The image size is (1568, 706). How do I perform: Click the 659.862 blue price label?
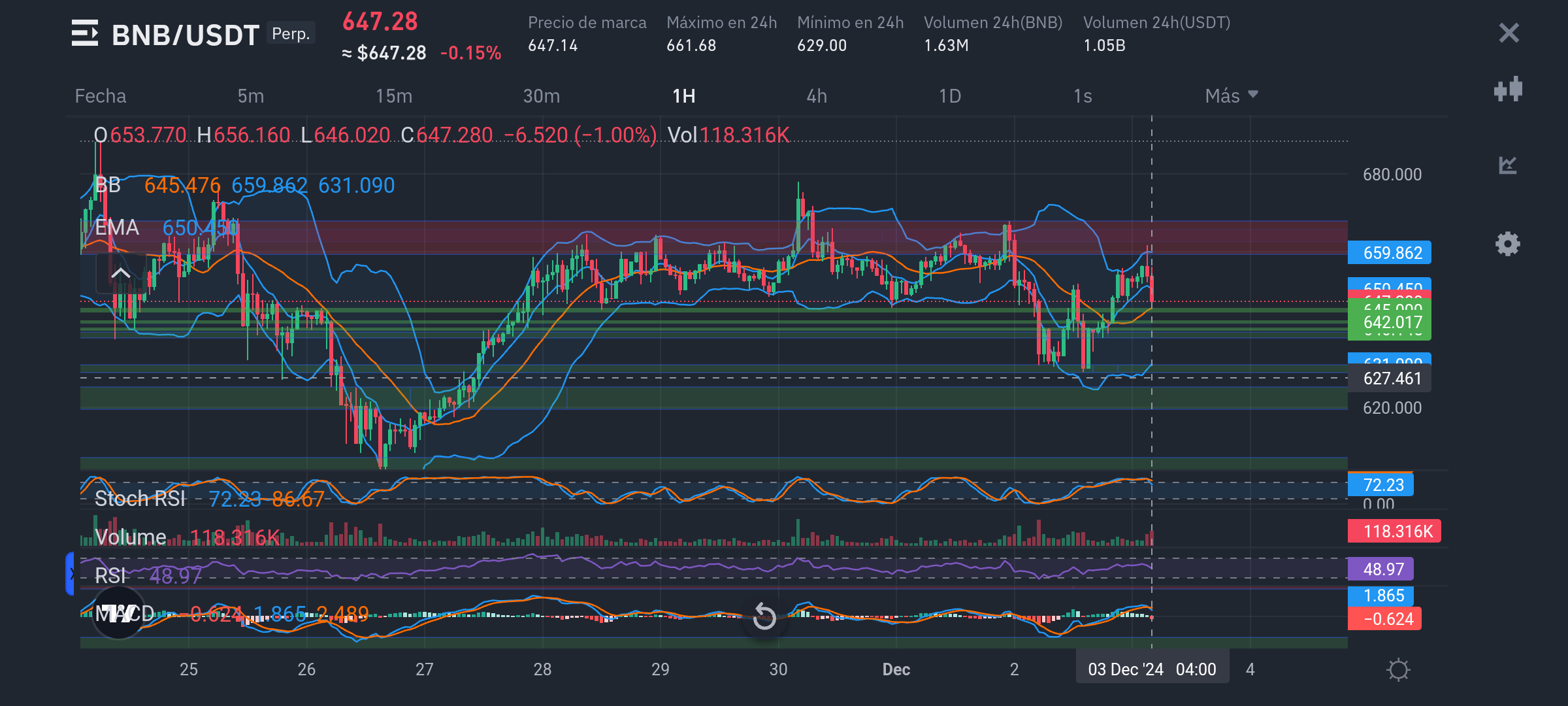[x=1390, y=253]
